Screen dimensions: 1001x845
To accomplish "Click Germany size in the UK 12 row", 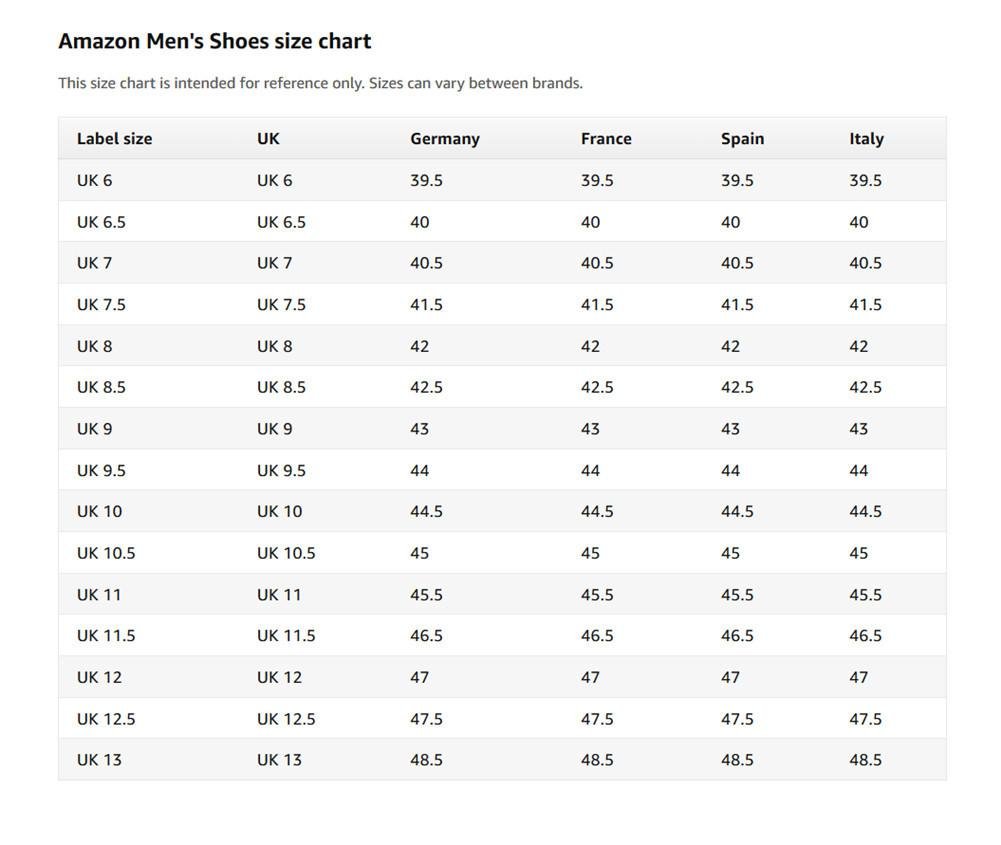I will [419, 677].
